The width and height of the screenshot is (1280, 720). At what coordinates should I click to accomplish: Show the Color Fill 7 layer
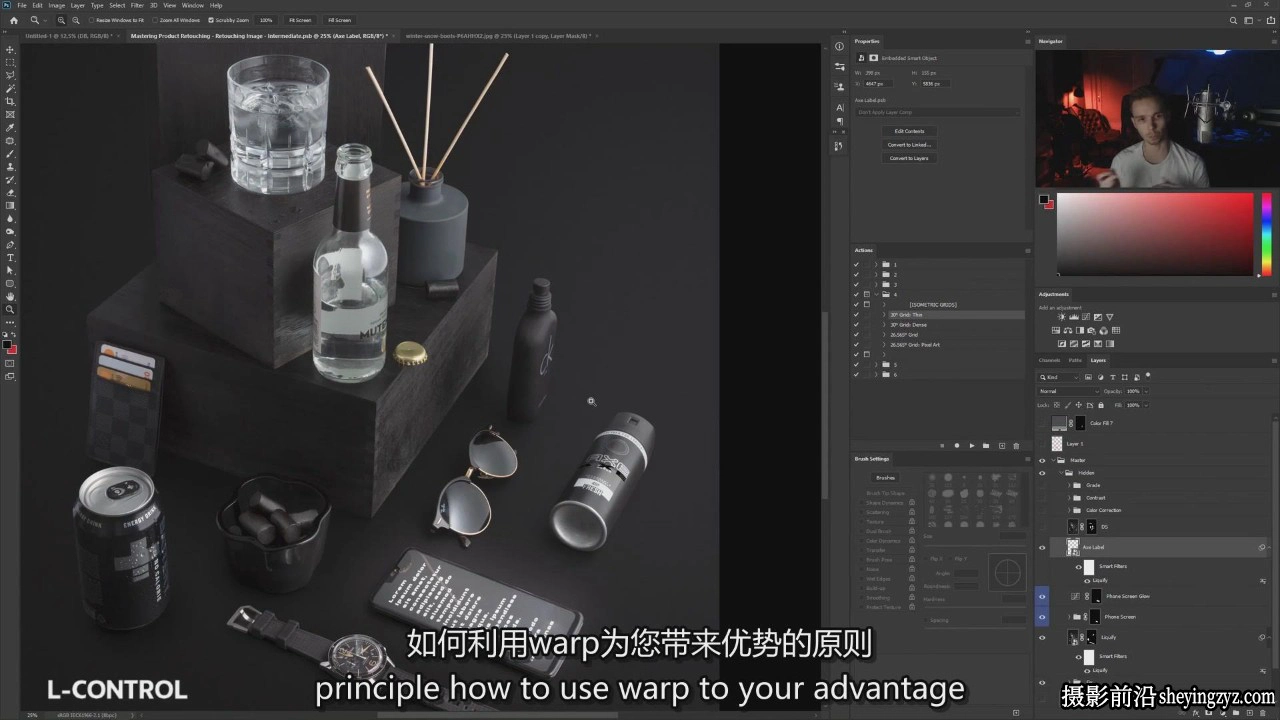click(x=1042, y=423)
